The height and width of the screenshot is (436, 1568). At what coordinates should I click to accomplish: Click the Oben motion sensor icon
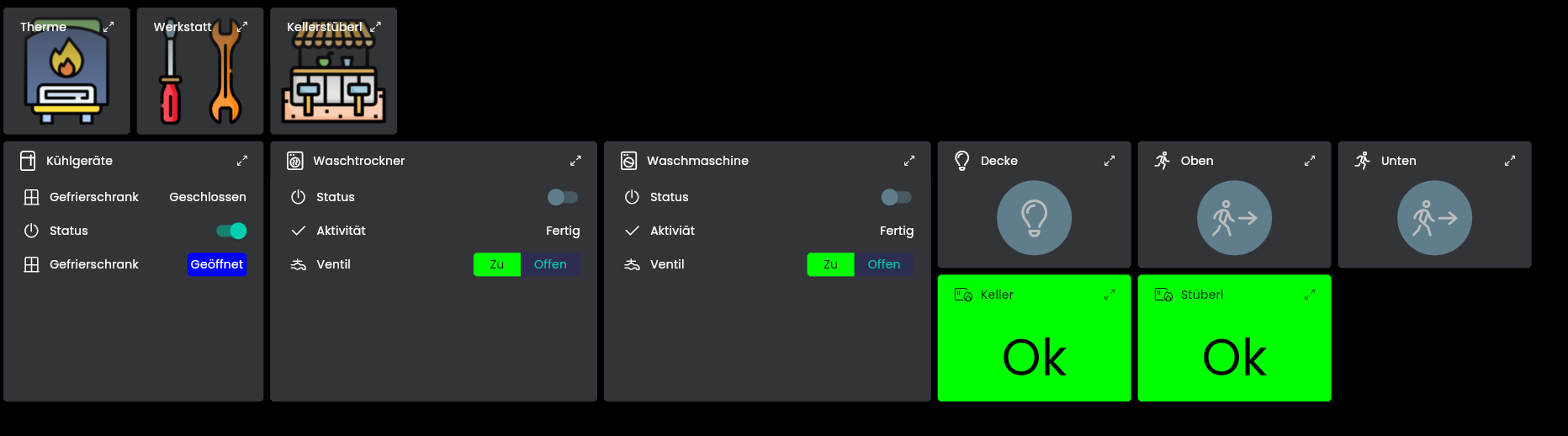point(1234,218)
